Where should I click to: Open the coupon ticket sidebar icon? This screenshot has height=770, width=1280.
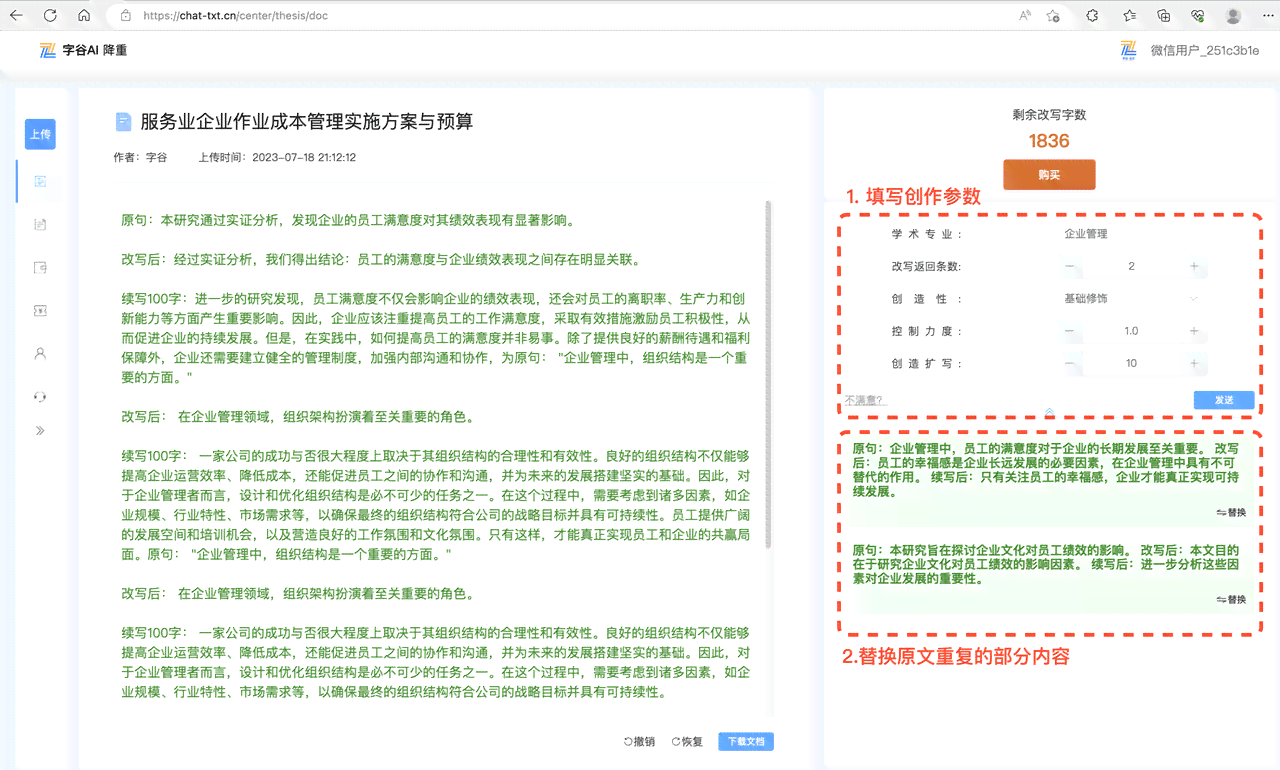click(x=40, y=311)
